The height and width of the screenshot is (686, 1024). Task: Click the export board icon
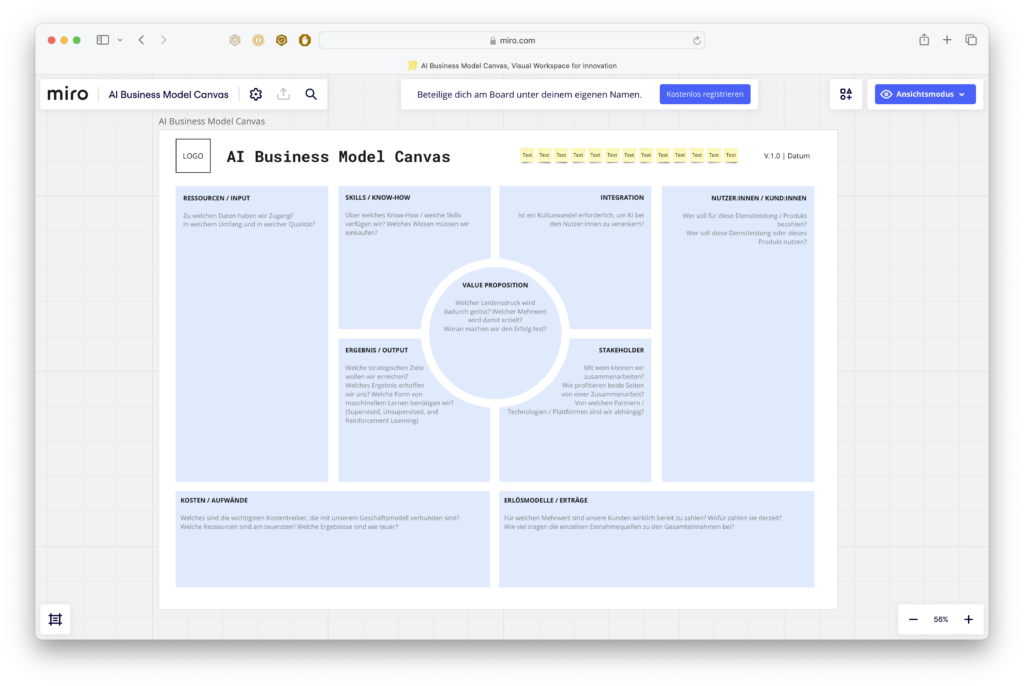283,93
